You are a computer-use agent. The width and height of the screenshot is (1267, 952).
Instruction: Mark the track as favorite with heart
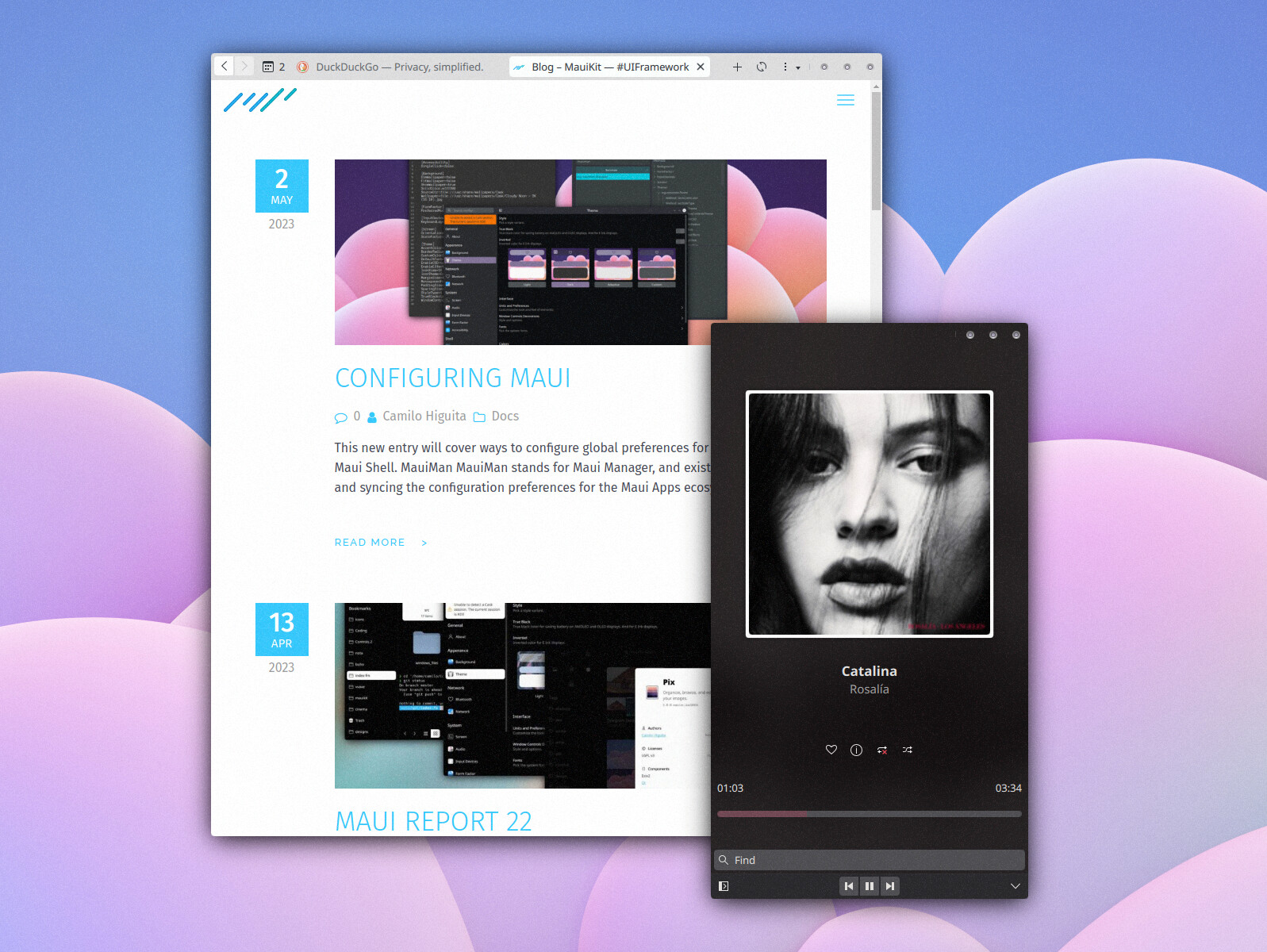pyautogui.click(x=831, y=750)
